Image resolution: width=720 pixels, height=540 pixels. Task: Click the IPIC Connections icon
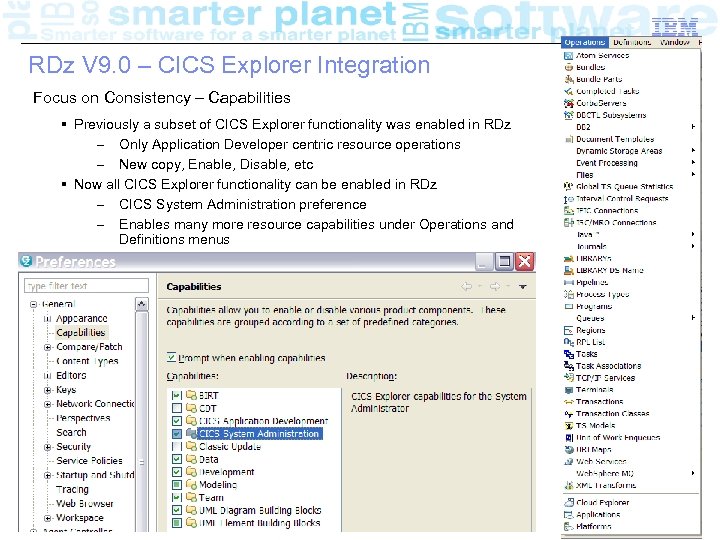[568, 211]
